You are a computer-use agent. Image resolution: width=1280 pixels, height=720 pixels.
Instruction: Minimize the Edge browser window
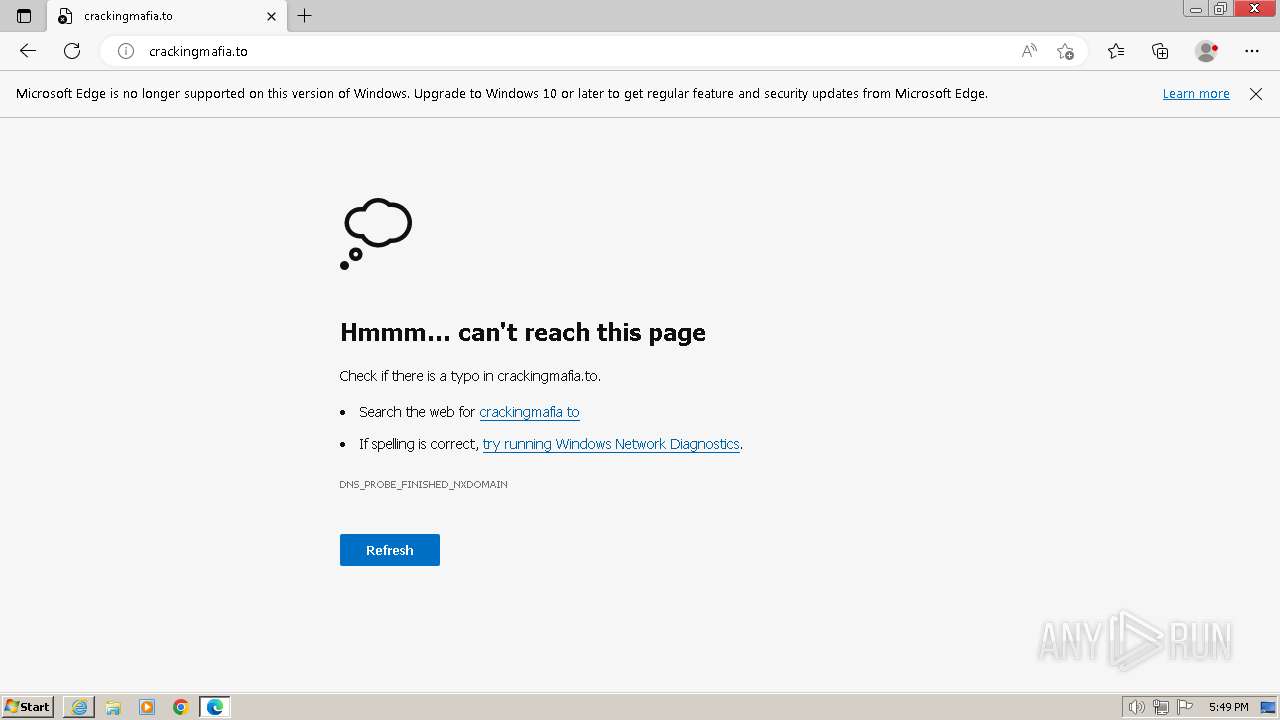tap(1195, 9)
